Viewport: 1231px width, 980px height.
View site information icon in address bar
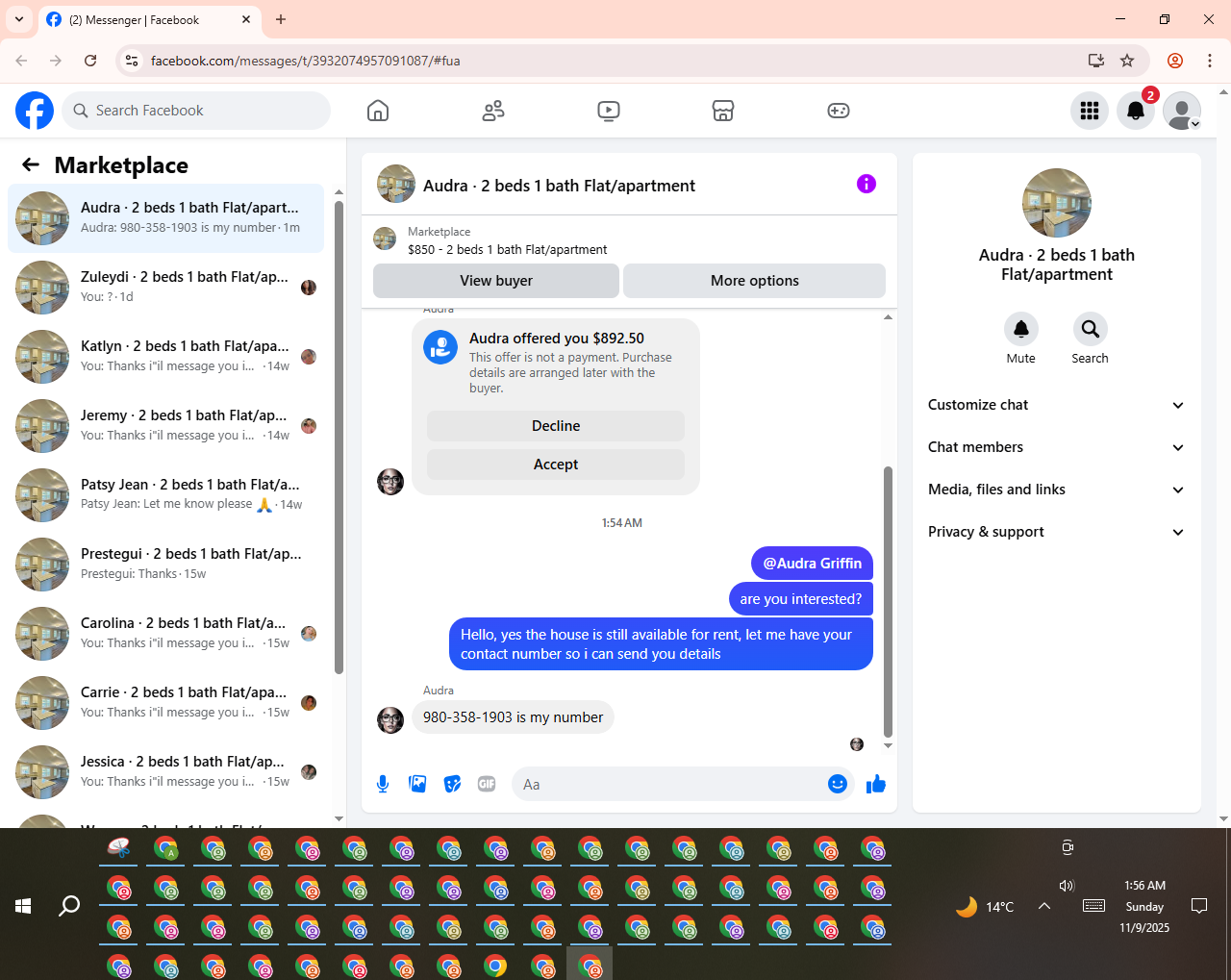point(133,61)
